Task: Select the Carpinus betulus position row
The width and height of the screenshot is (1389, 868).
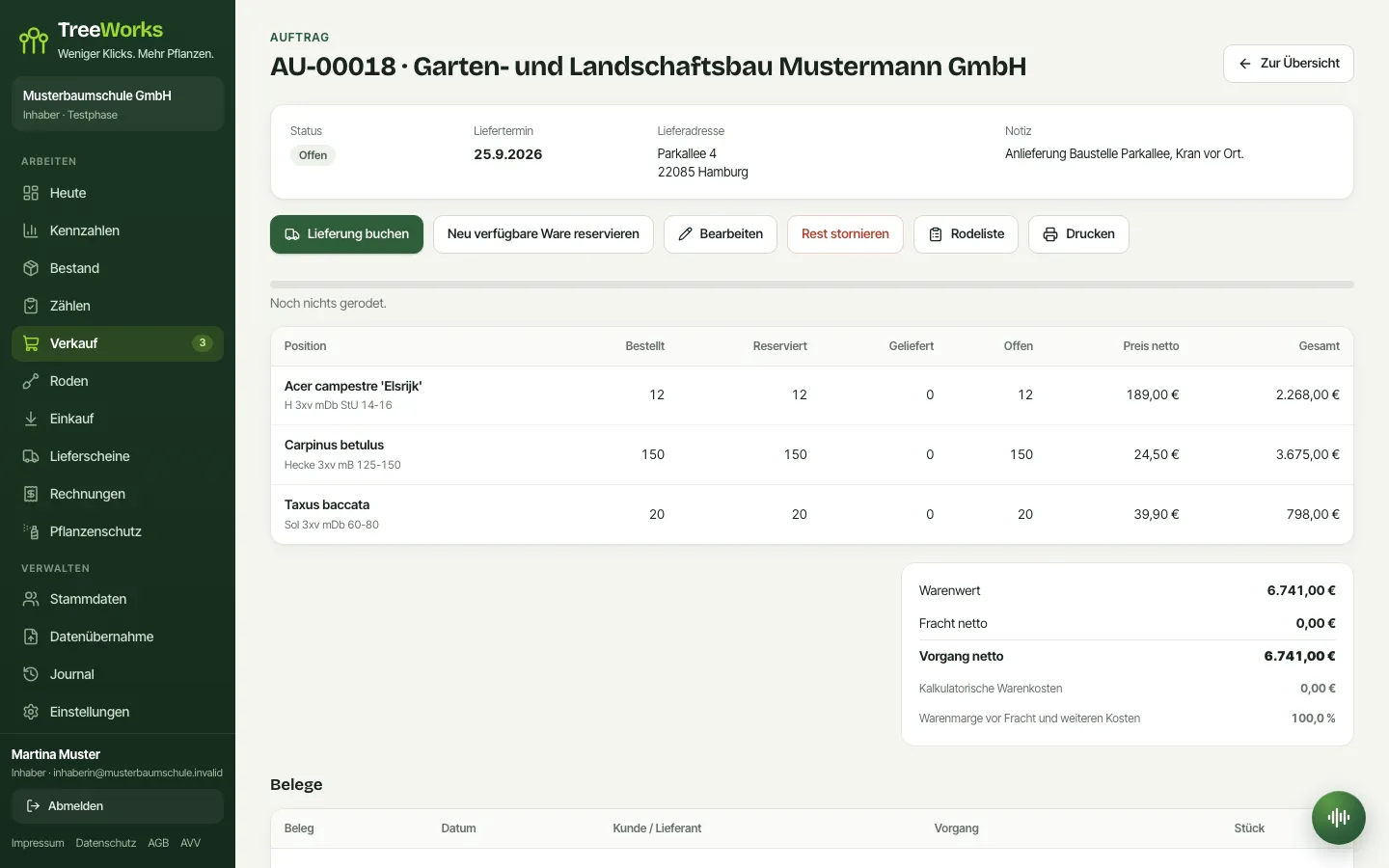Action: [x=812, y=455]
